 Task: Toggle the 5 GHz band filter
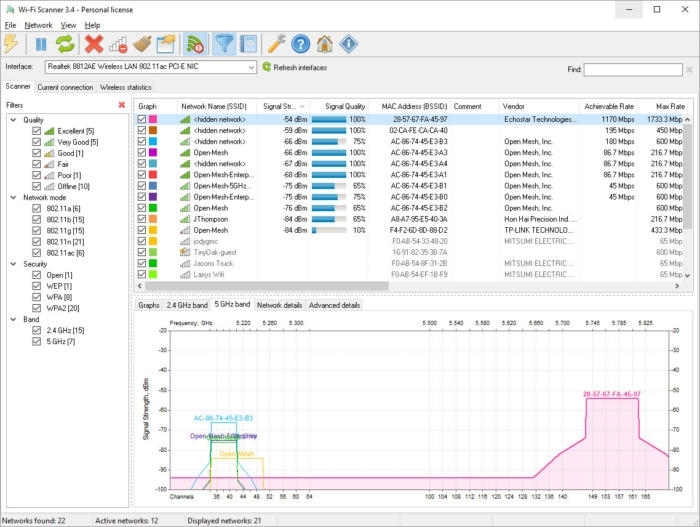pos(37,341)
